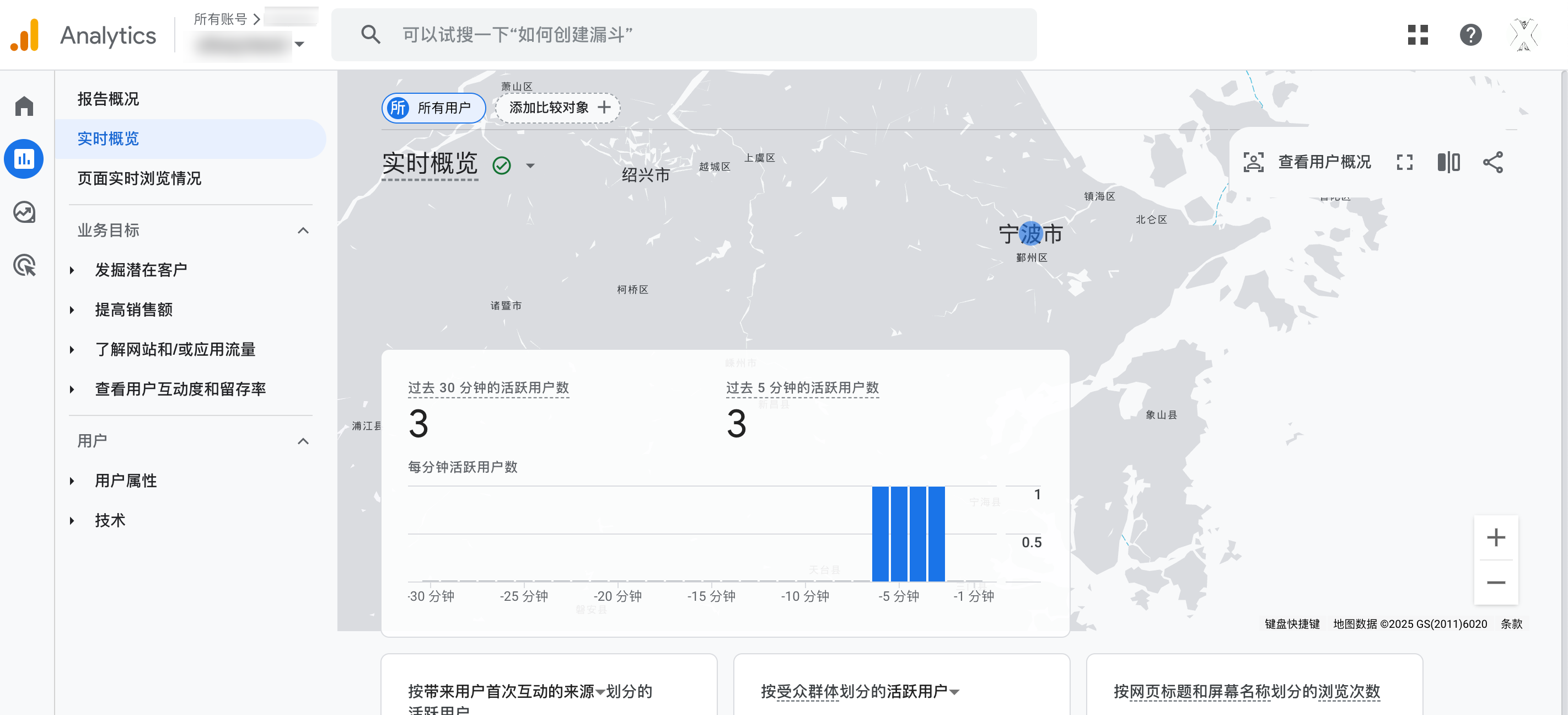Image resolution: width=1568 pixels, height=715 pixels.
Task: Click the first blue bar in chart
Action: pos(880,533)
